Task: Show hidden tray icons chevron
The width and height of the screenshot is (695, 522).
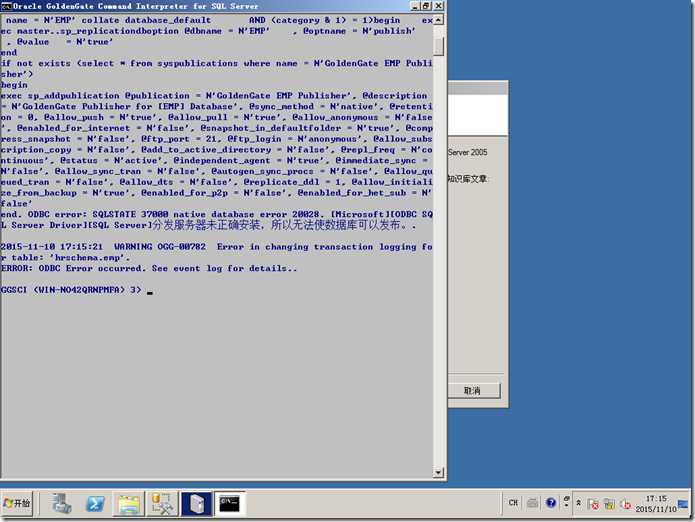Action: coord(578,503)
